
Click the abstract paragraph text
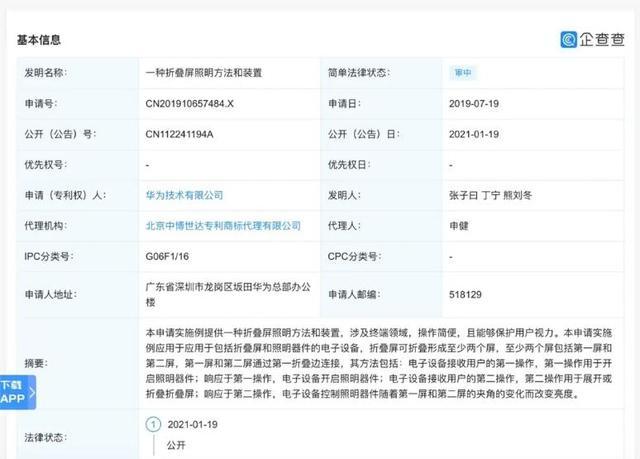(x=379, y=364)
